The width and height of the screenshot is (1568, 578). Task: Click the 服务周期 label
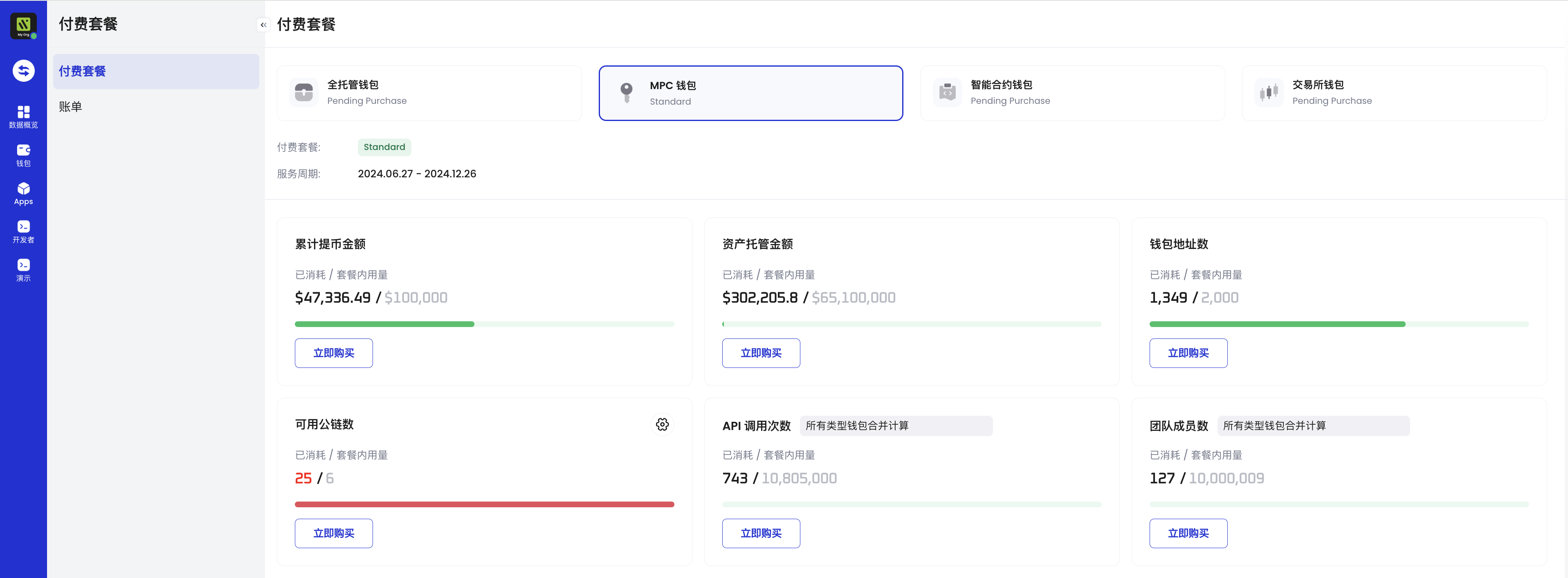pos(298,173)
